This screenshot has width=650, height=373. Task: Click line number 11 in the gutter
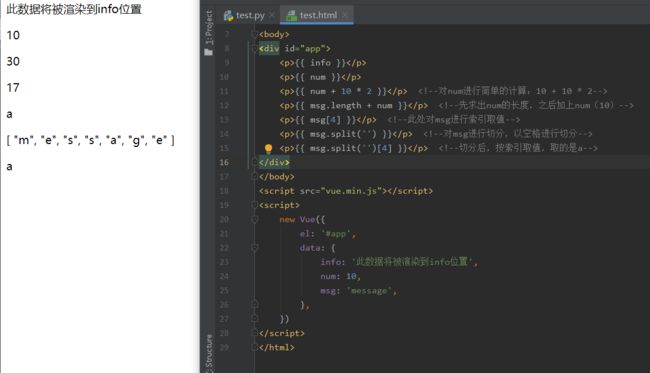point(224,91)
